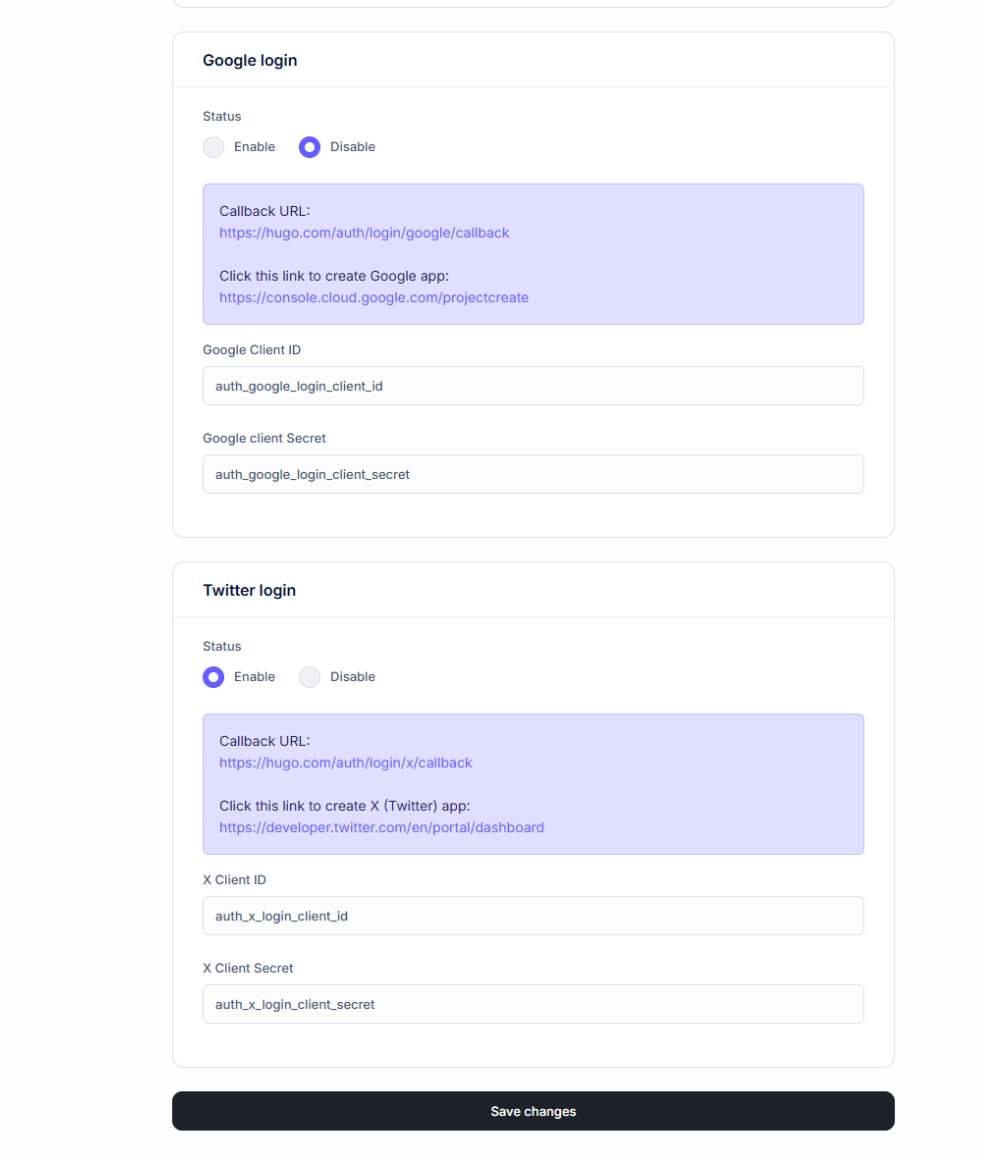984x1158 pixels.
Task: Click the "Google Client ID" field label
Action: (x=251, y=350)
